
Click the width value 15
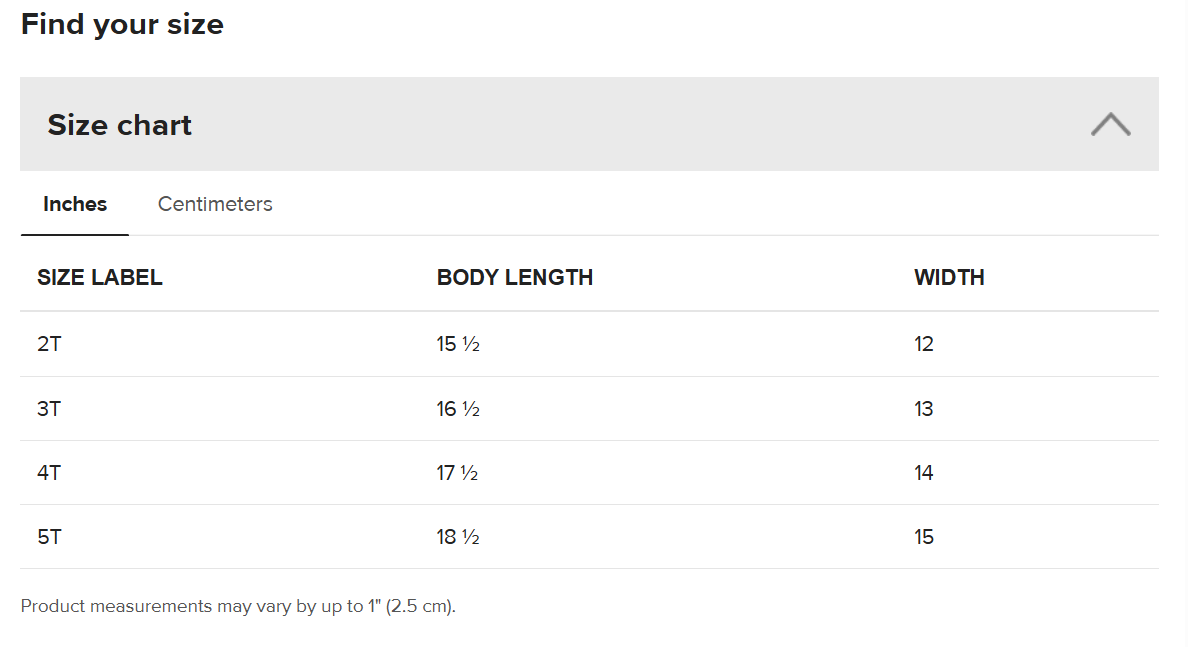(924, 537)
